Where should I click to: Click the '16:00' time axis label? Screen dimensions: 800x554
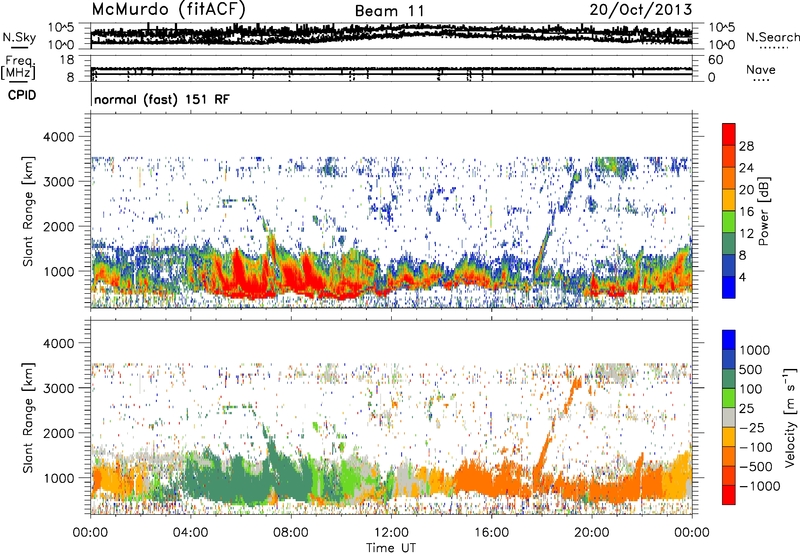[491, 533]
